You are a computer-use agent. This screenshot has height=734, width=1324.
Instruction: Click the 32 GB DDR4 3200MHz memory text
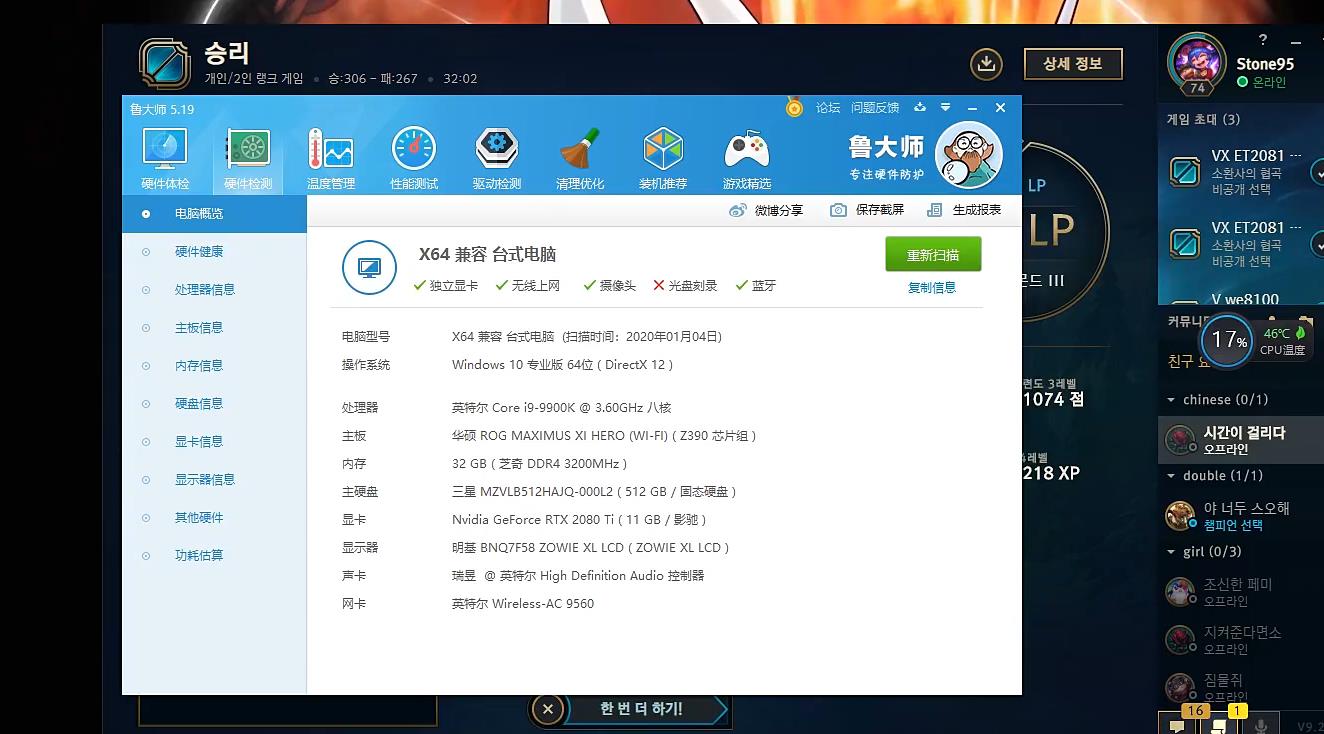point(540,464)
